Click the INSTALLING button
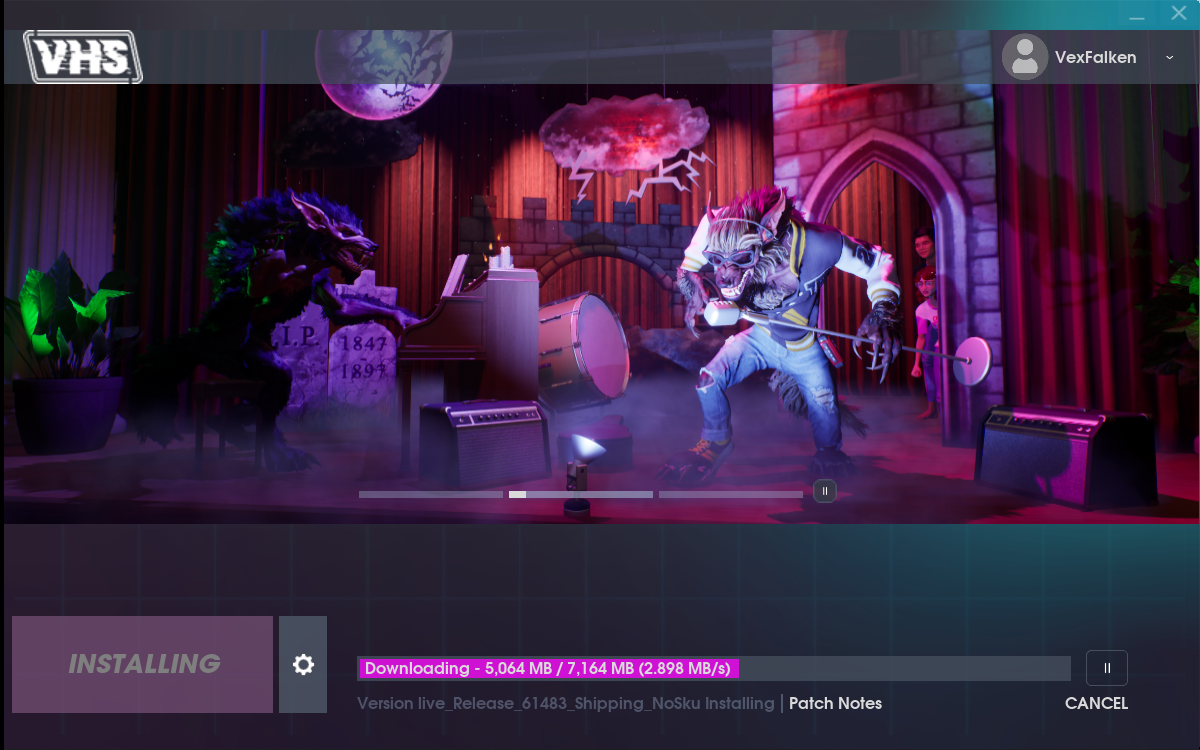The width and height of the screenshot is (1200, 750). pos(142,664)
